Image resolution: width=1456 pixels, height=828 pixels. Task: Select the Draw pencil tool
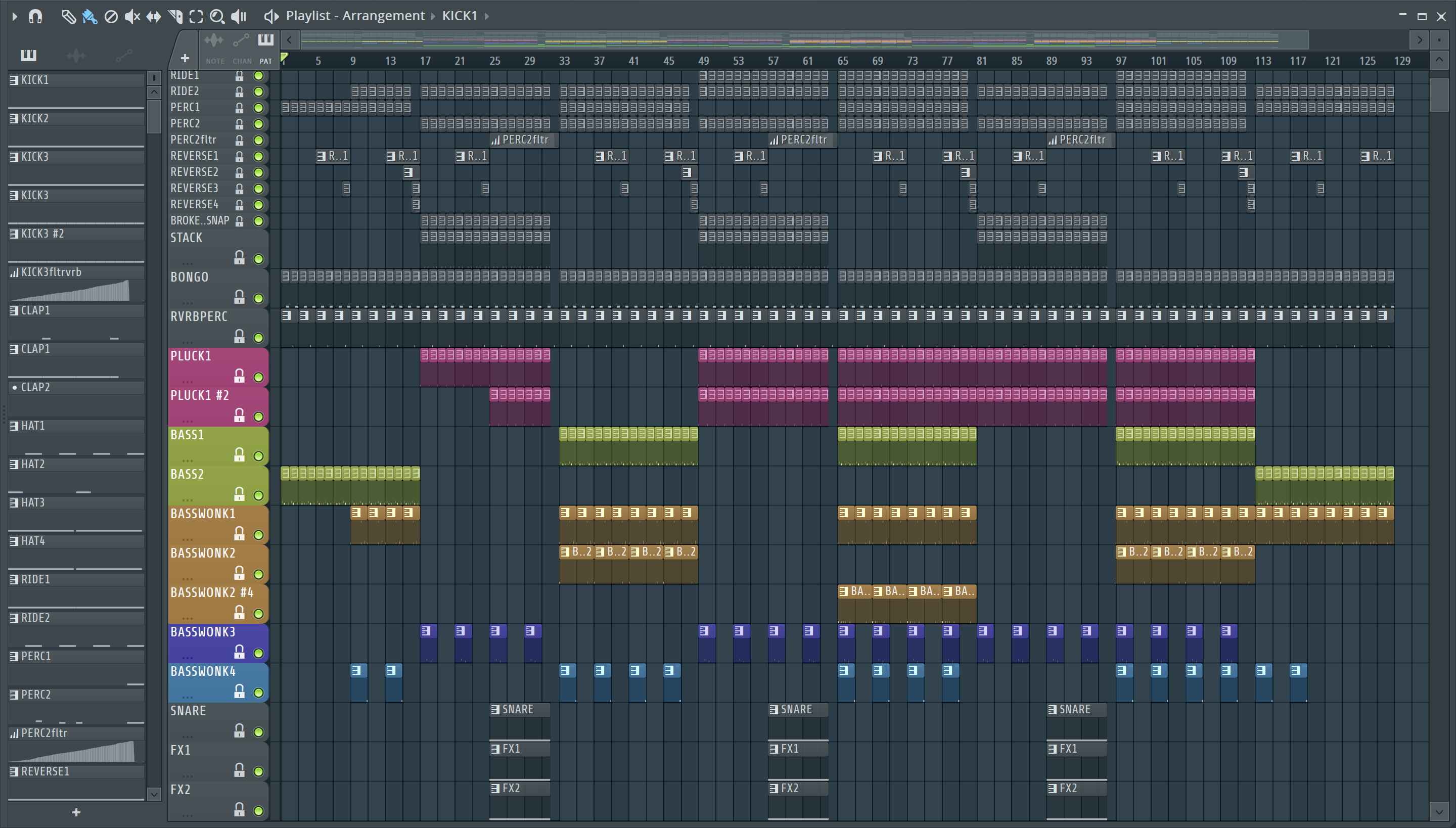(x=68, y=17)
